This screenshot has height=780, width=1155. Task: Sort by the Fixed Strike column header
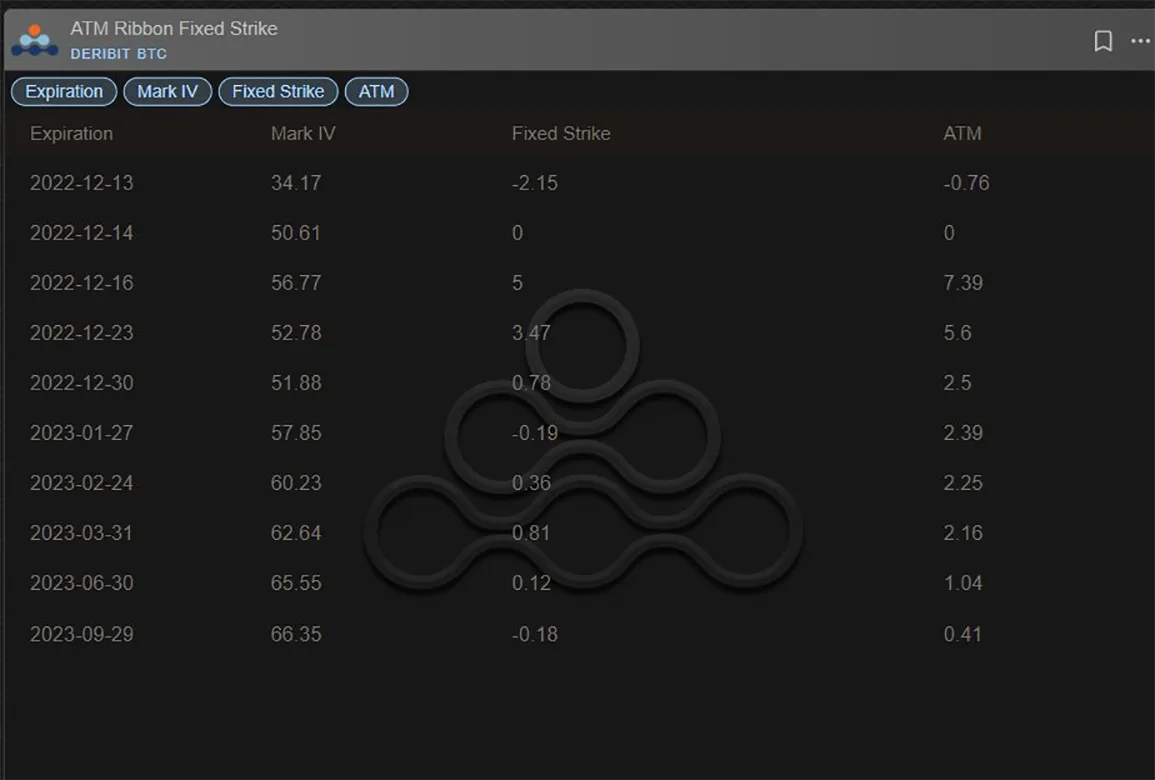[x=561, y=133]
